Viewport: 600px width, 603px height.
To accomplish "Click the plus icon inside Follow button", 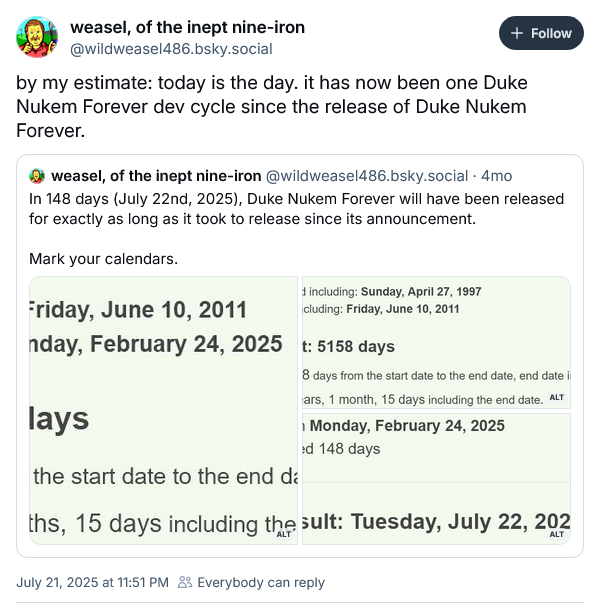I will point(517,33).
